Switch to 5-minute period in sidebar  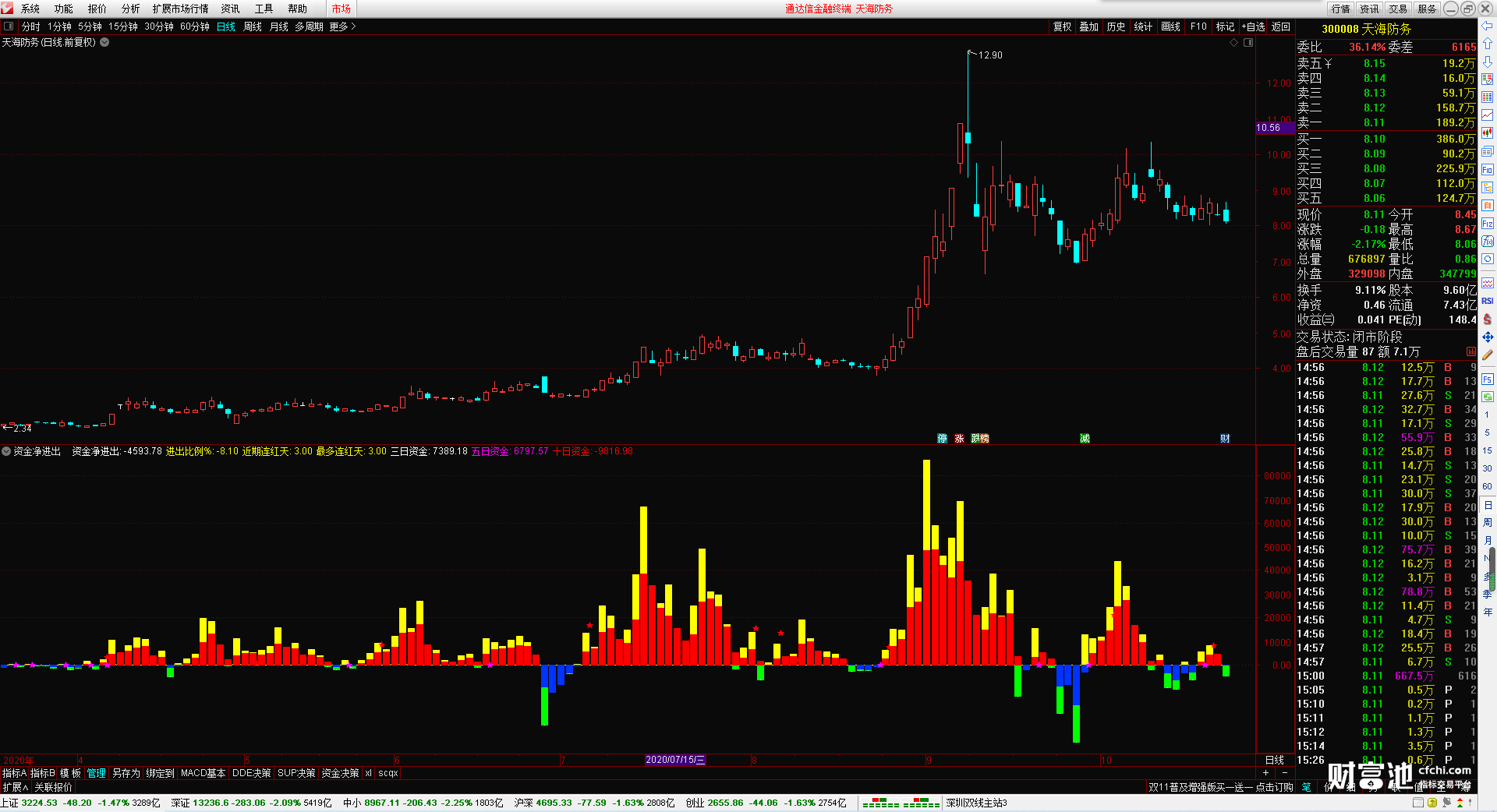1488,432
